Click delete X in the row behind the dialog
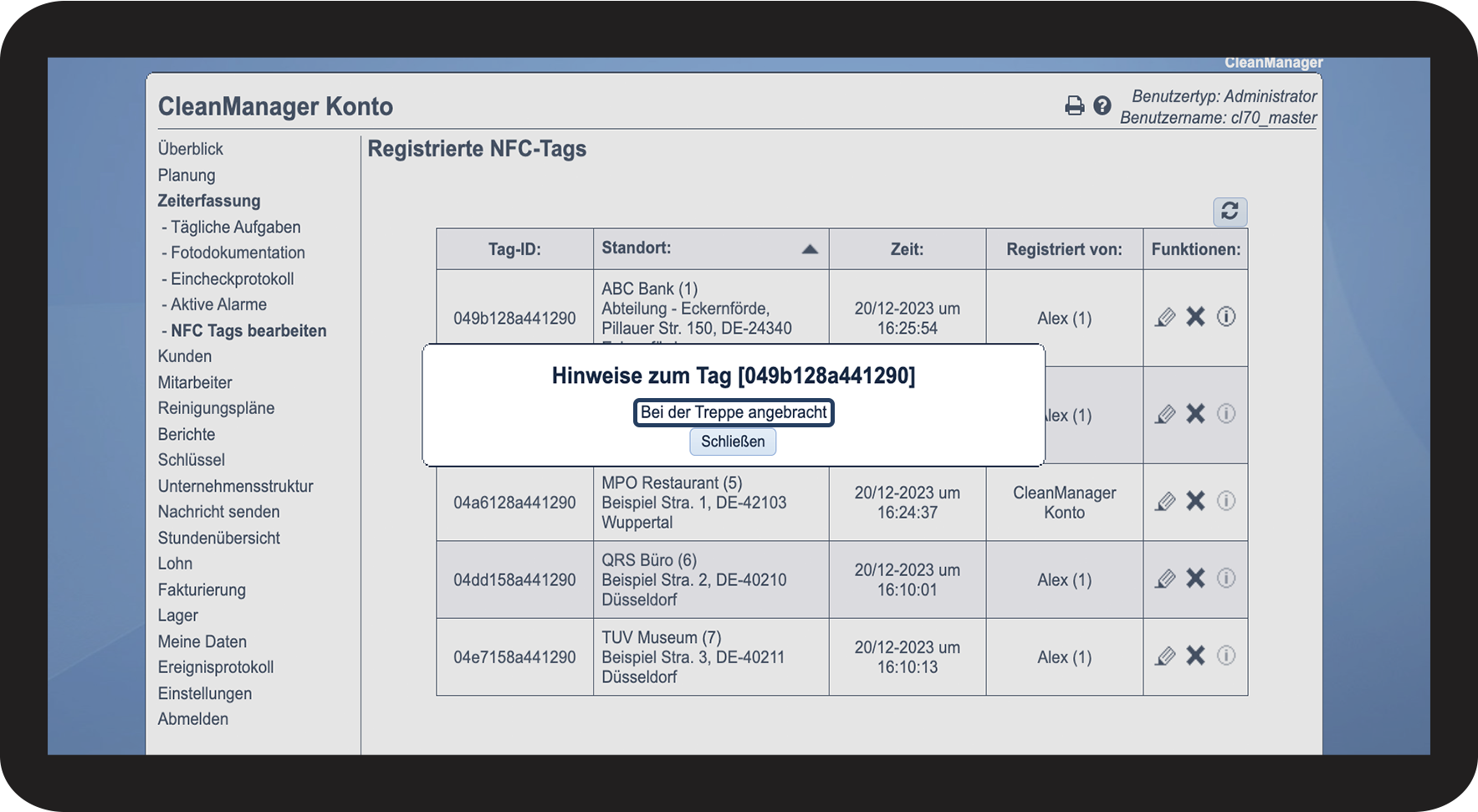 pos(1195,414)
